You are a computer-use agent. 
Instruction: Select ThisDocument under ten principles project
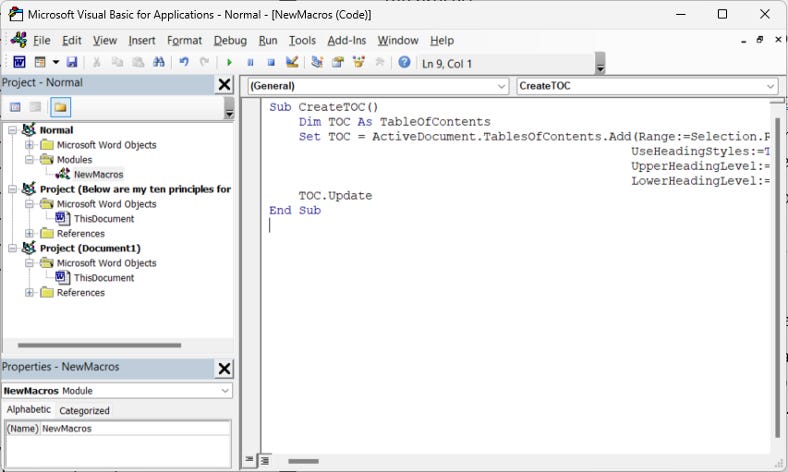pos(104,219)
